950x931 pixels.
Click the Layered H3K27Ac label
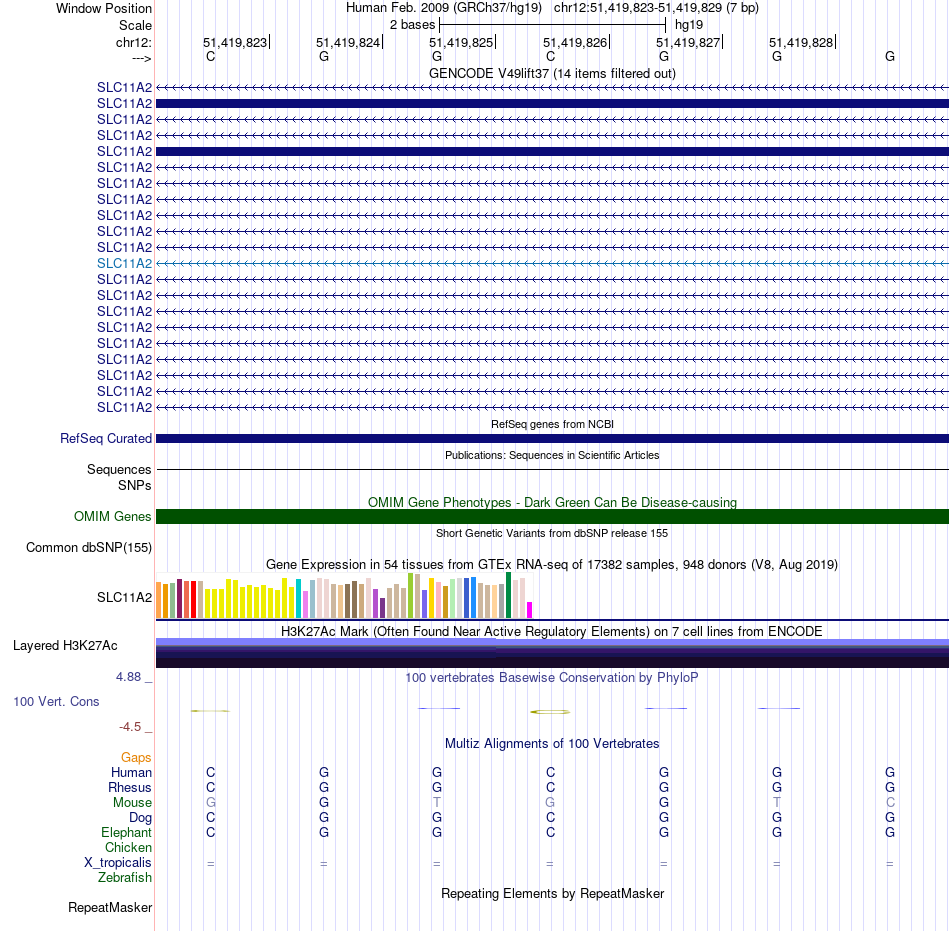pos(65,646)
